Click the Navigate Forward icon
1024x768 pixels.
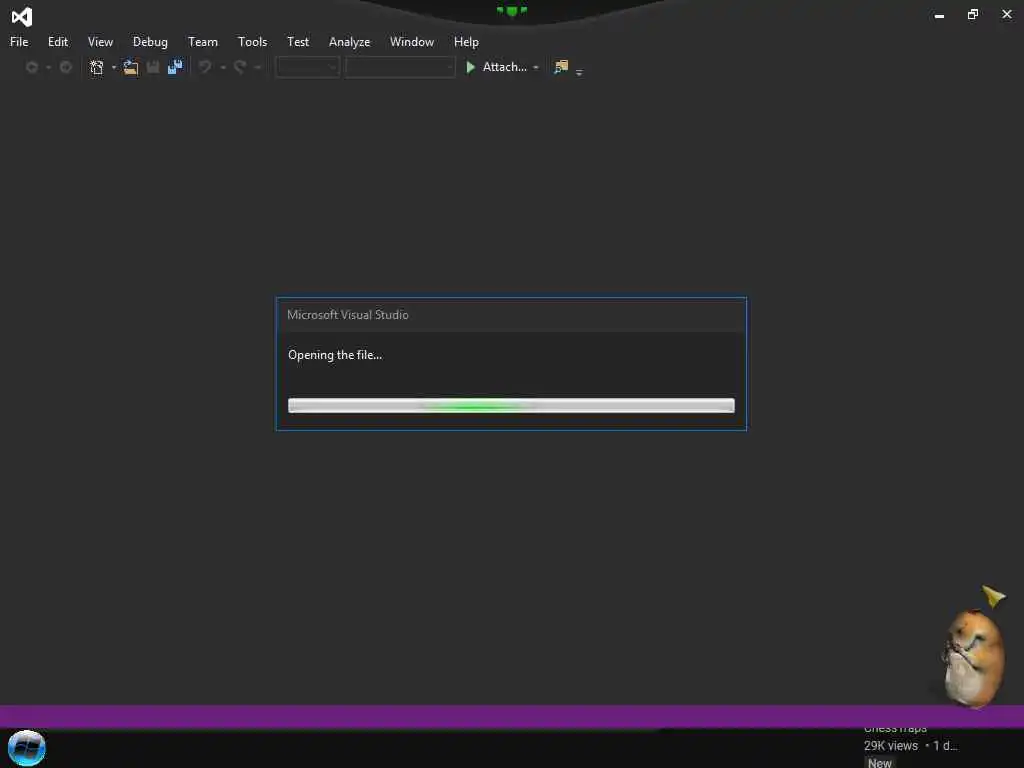(x=65, y=67)
